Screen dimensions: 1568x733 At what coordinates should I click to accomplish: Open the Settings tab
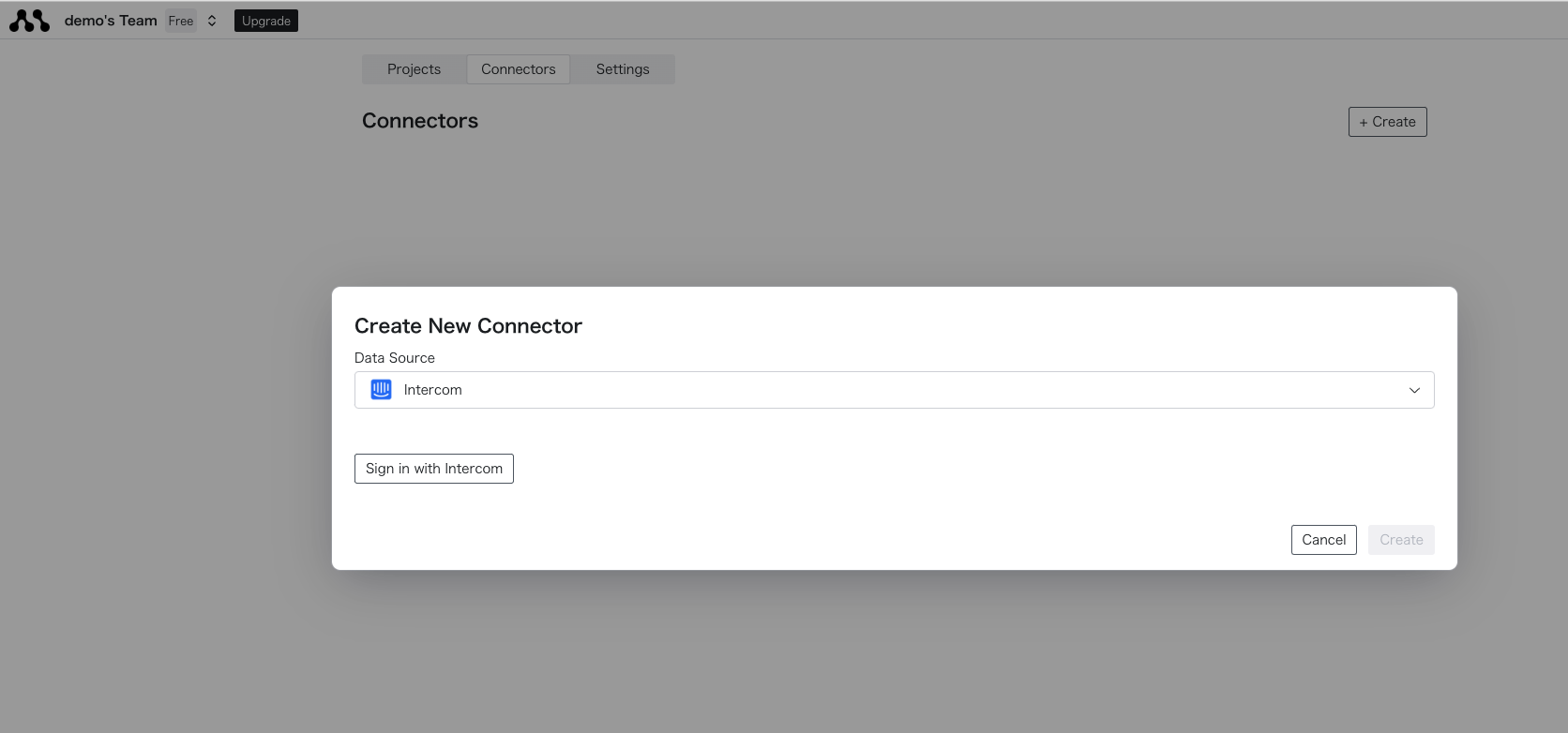(622, 68)
